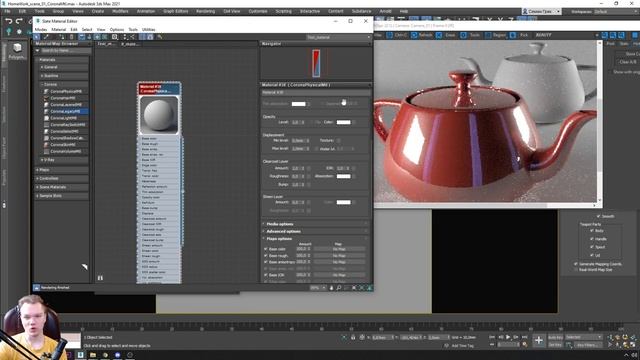Click the Clearcoat Absorption color swatch
Image resolution: width=640 pixels, height=360 pixels.
click(343, 176)
